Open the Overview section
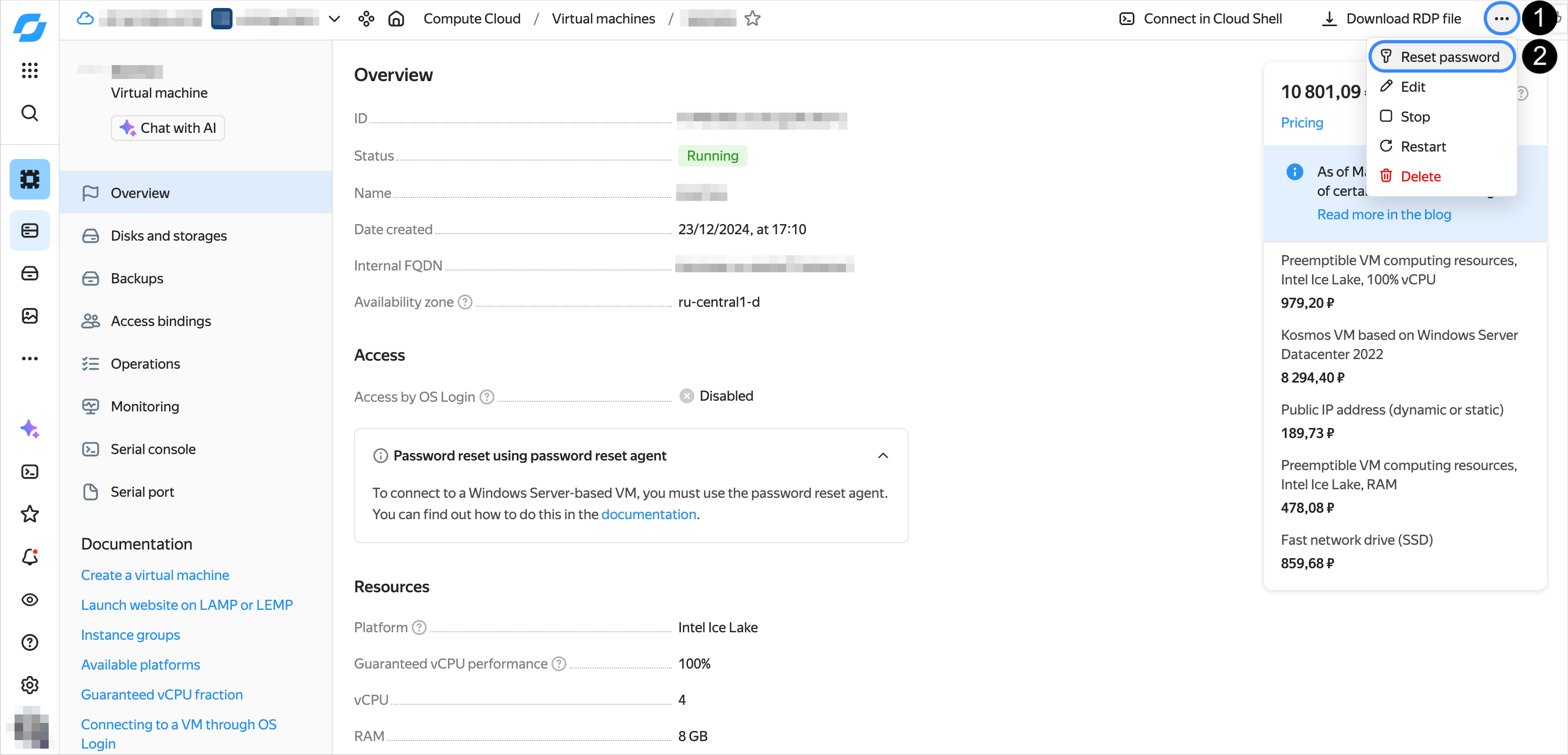Viewport: 1568px width, 755px height. pyautogui.click(x=196, y=193)
